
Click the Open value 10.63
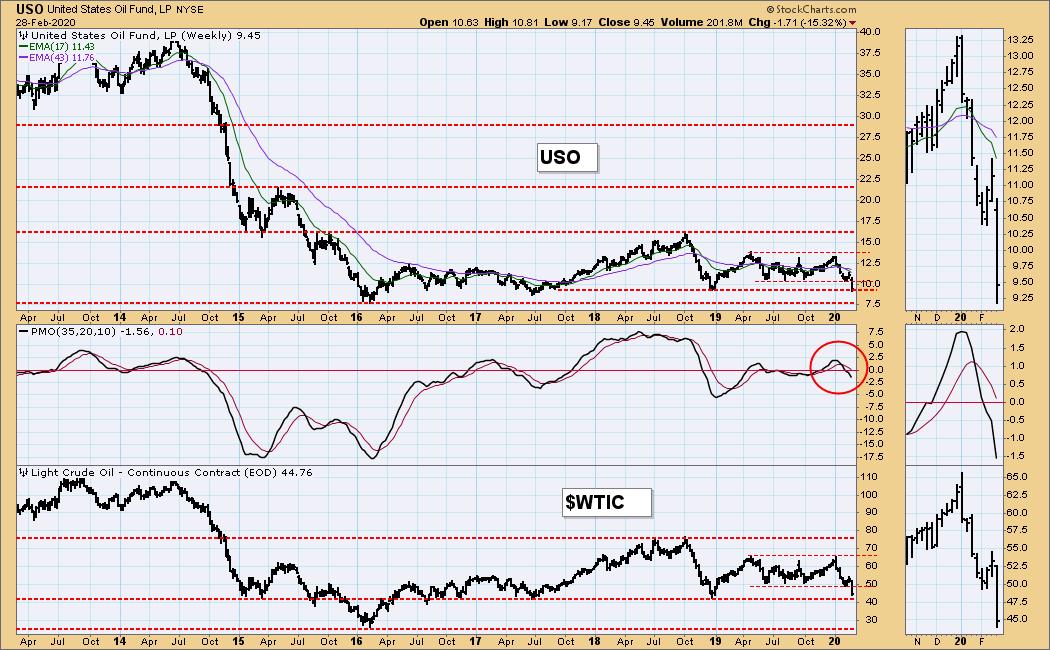tap(465, 22)
